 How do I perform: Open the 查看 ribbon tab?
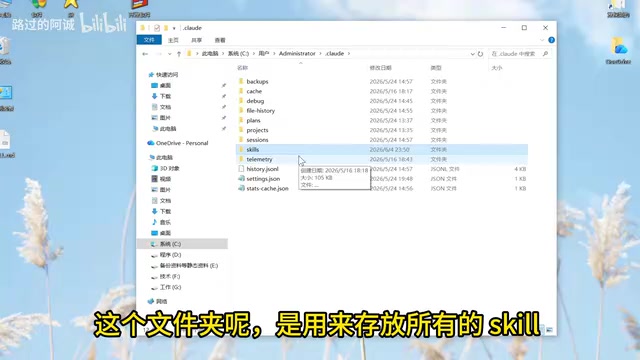220,40
